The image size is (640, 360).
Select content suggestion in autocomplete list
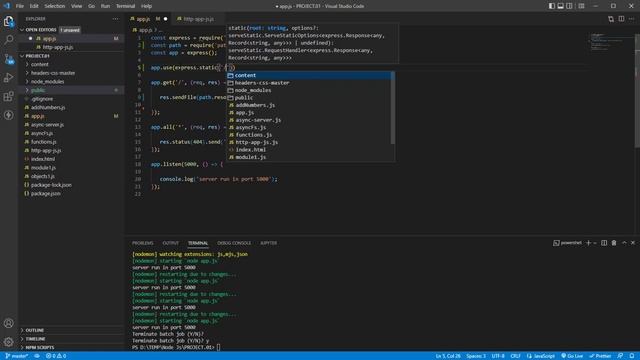tap(309, 75)
